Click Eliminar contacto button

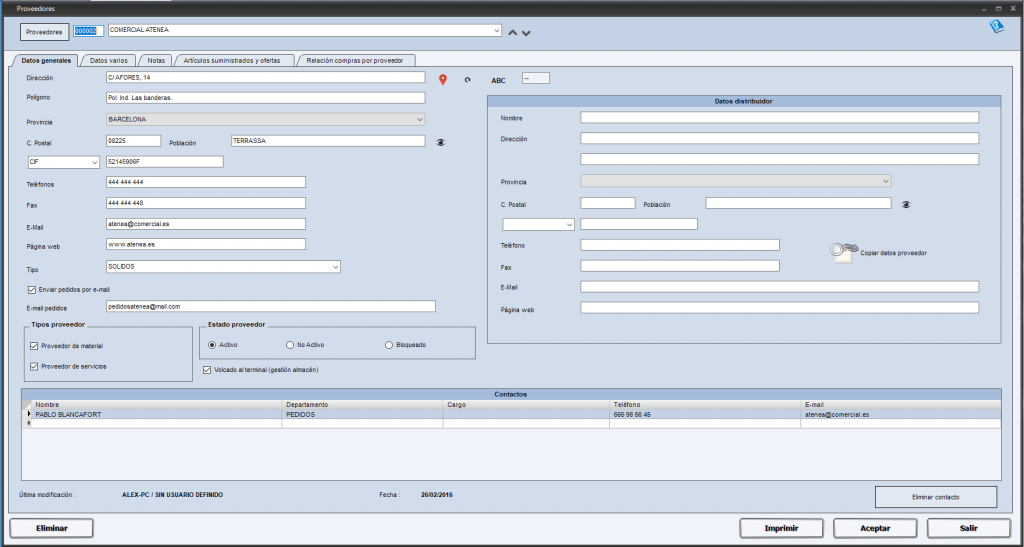coord(936,497)
